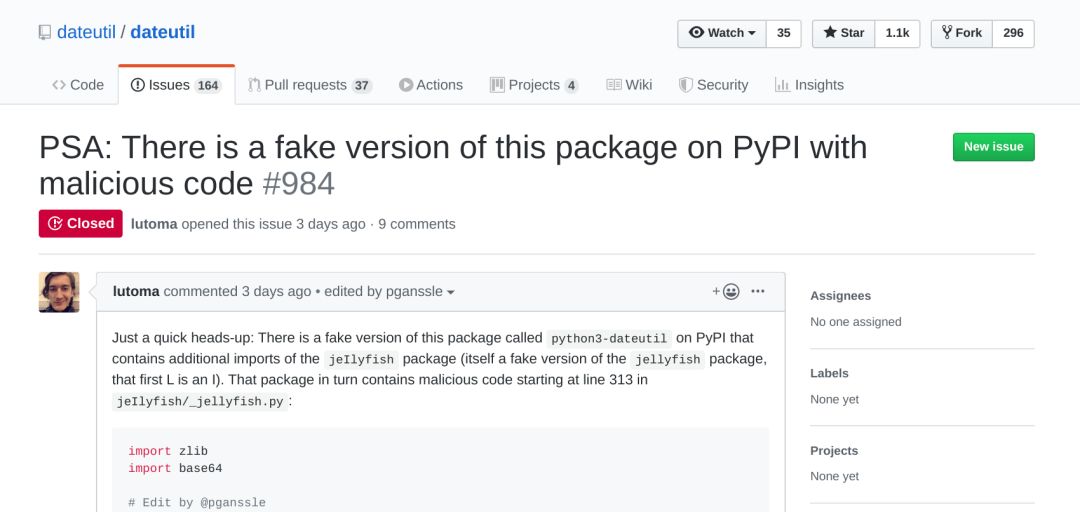Click the green New issue button

click(993, 147)
